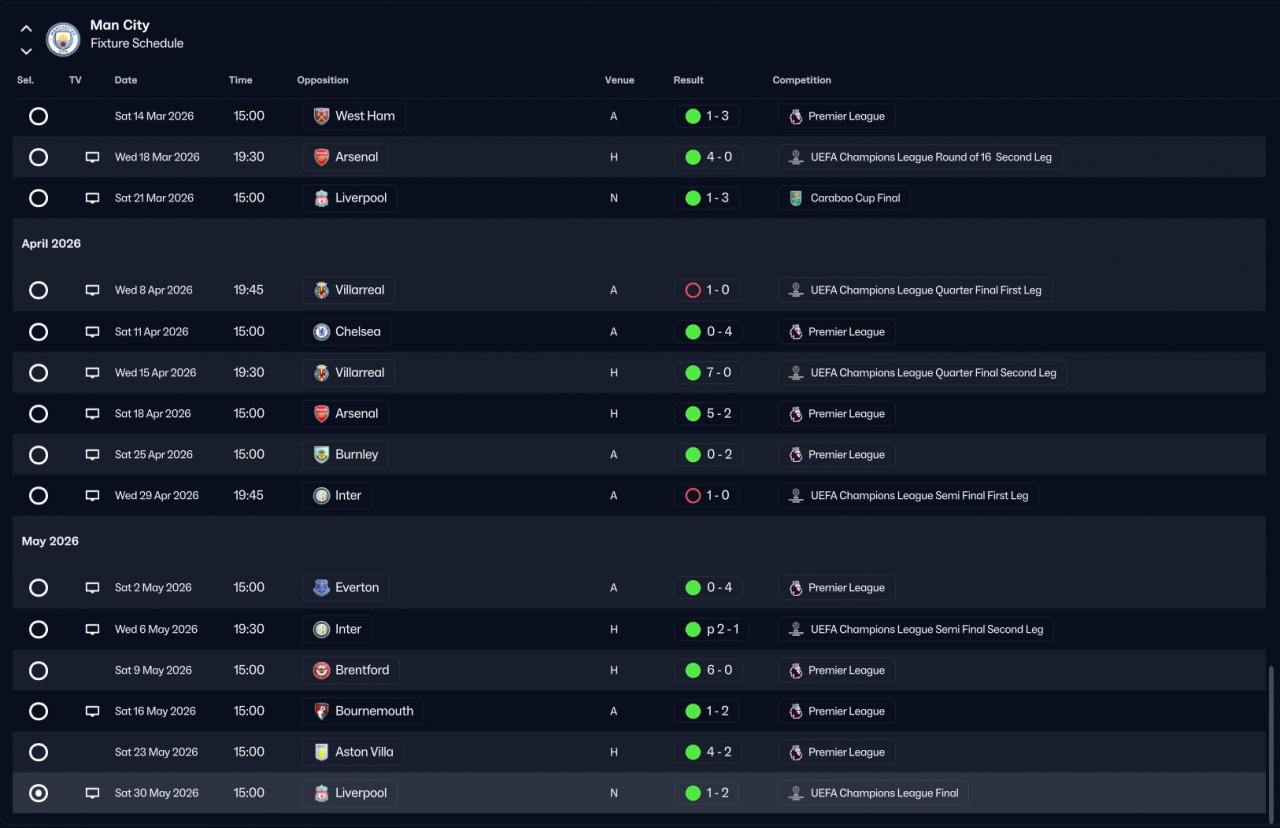Select the radio button for the Bournemouth fixture

(38, 711)
